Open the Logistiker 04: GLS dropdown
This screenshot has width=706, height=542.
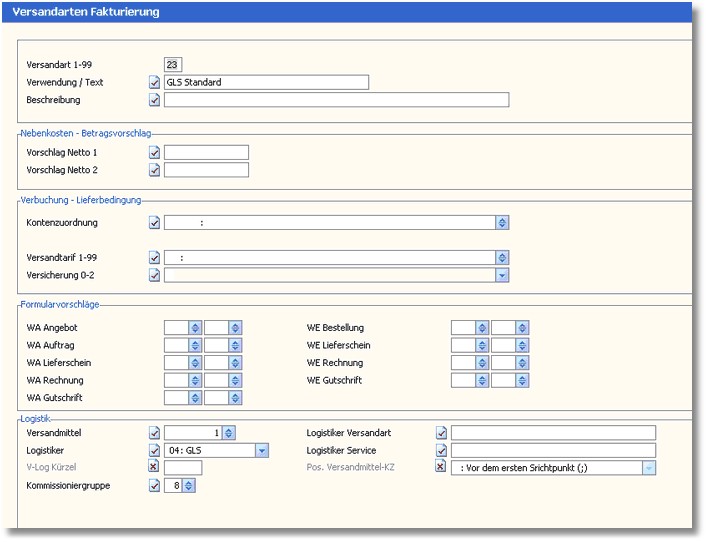point(262,451)
